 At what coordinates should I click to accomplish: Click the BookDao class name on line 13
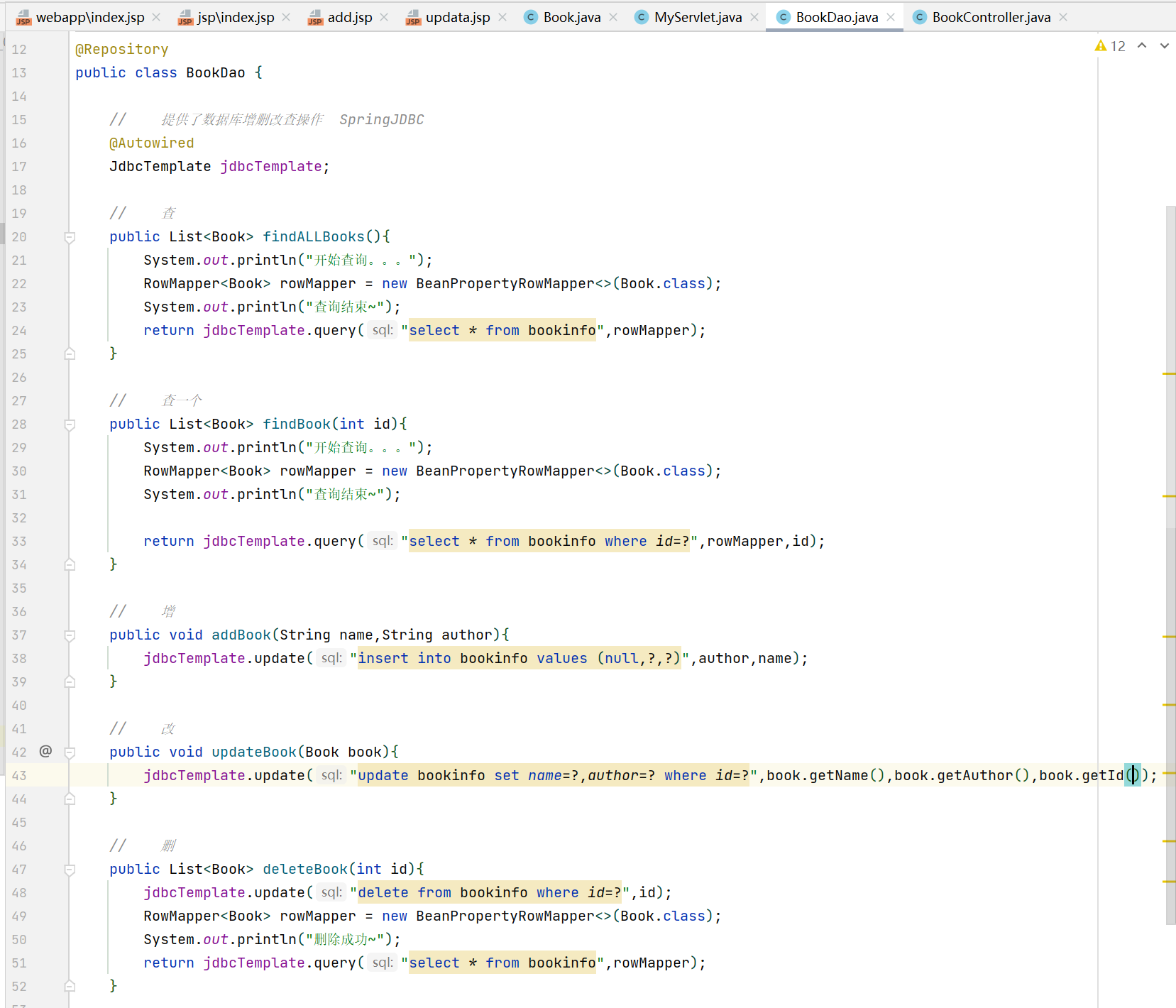(216, 72)
